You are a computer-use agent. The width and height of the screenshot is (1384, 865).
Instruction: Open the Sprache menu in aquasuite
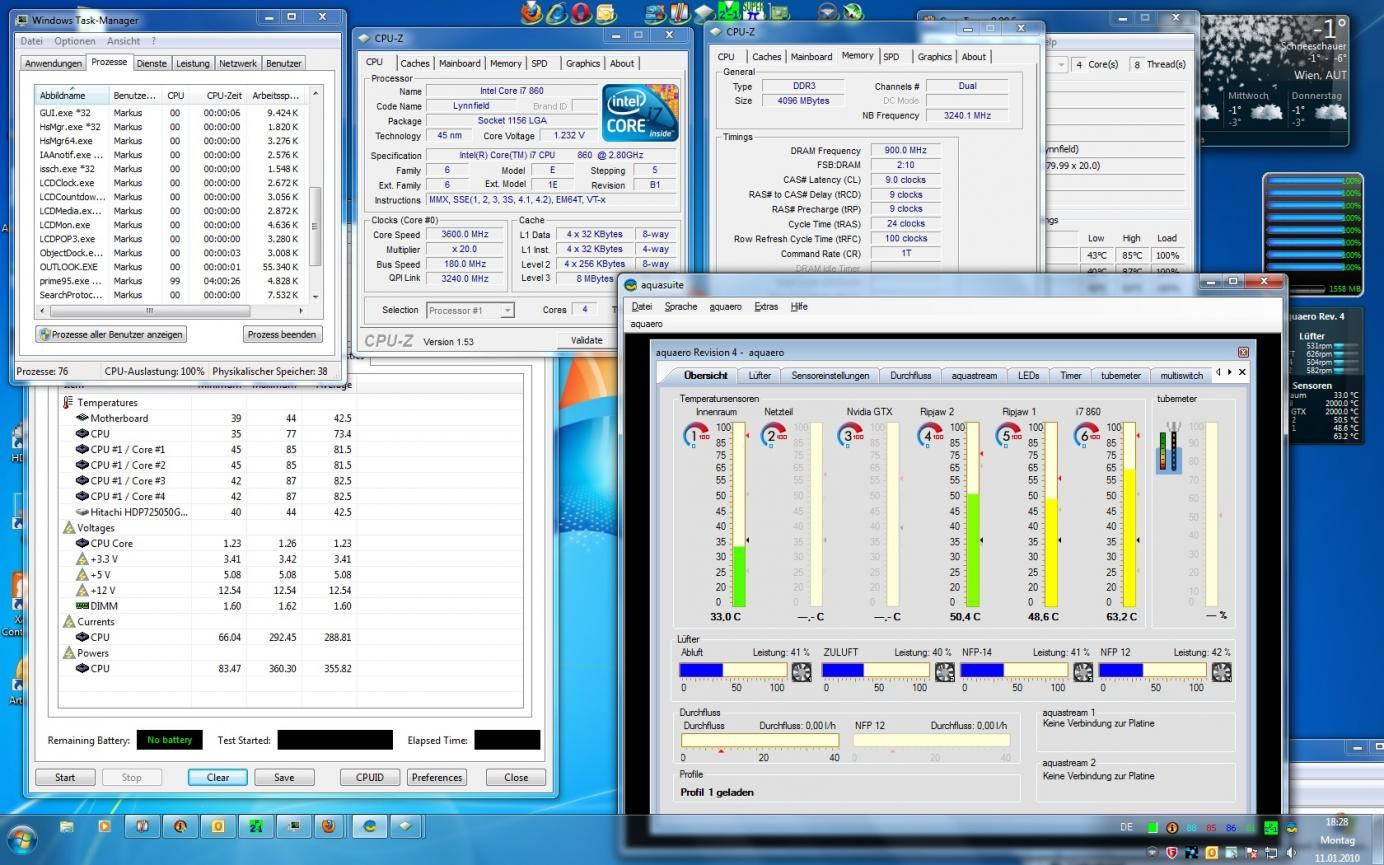tap(681, 306)
